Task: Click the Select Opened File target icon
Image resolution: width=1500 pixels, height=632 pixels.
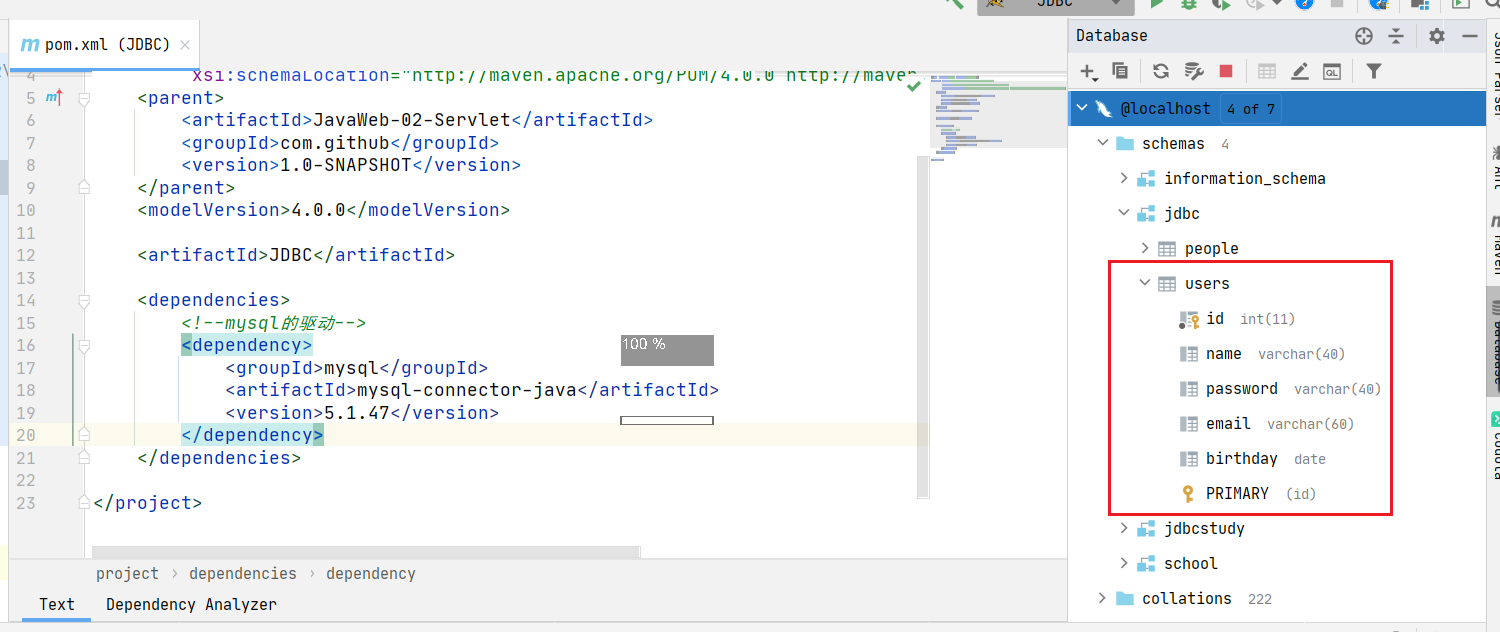Action: pos(1364,36)
